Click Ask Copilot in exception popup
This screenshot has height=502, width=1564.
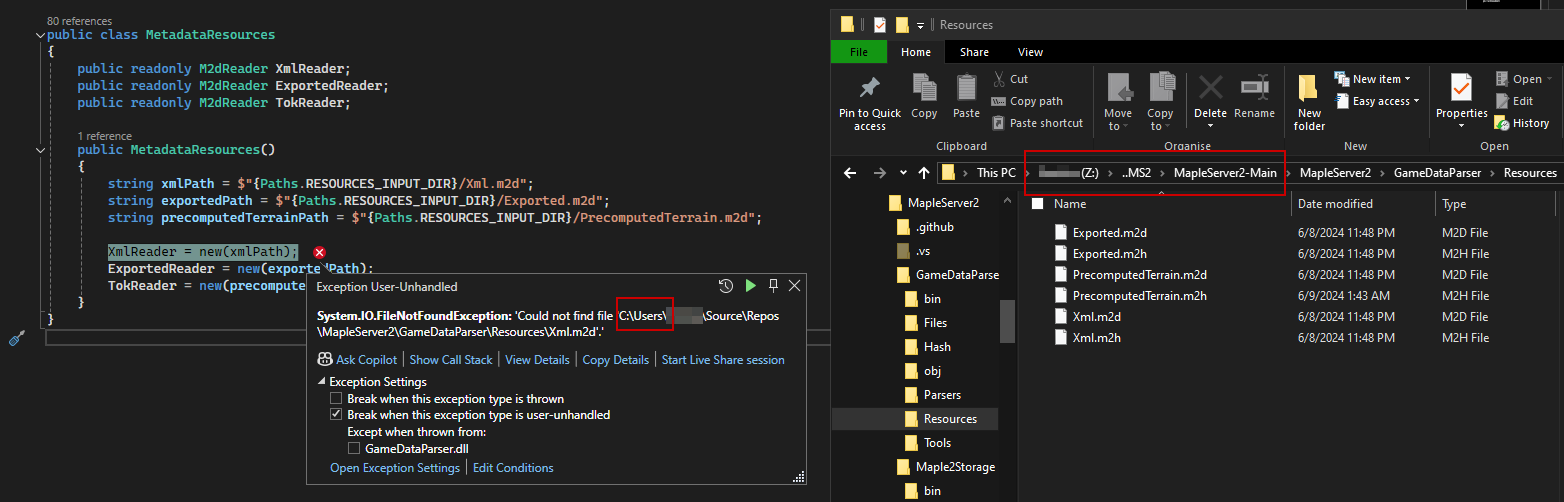[357, 359]
